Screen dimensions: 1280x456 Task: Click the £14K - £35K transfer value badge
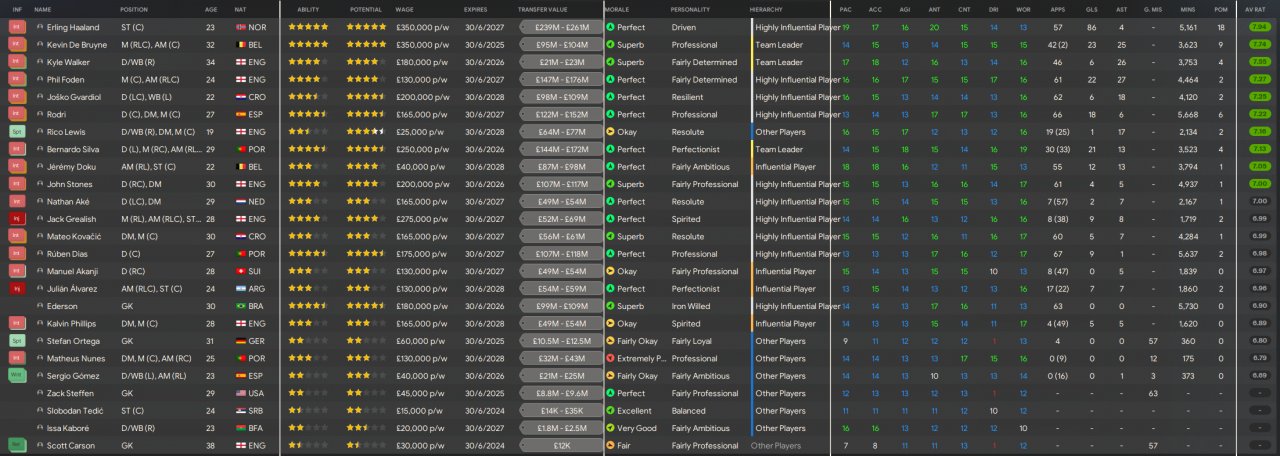pyautogui.click(x=561, y=411)
